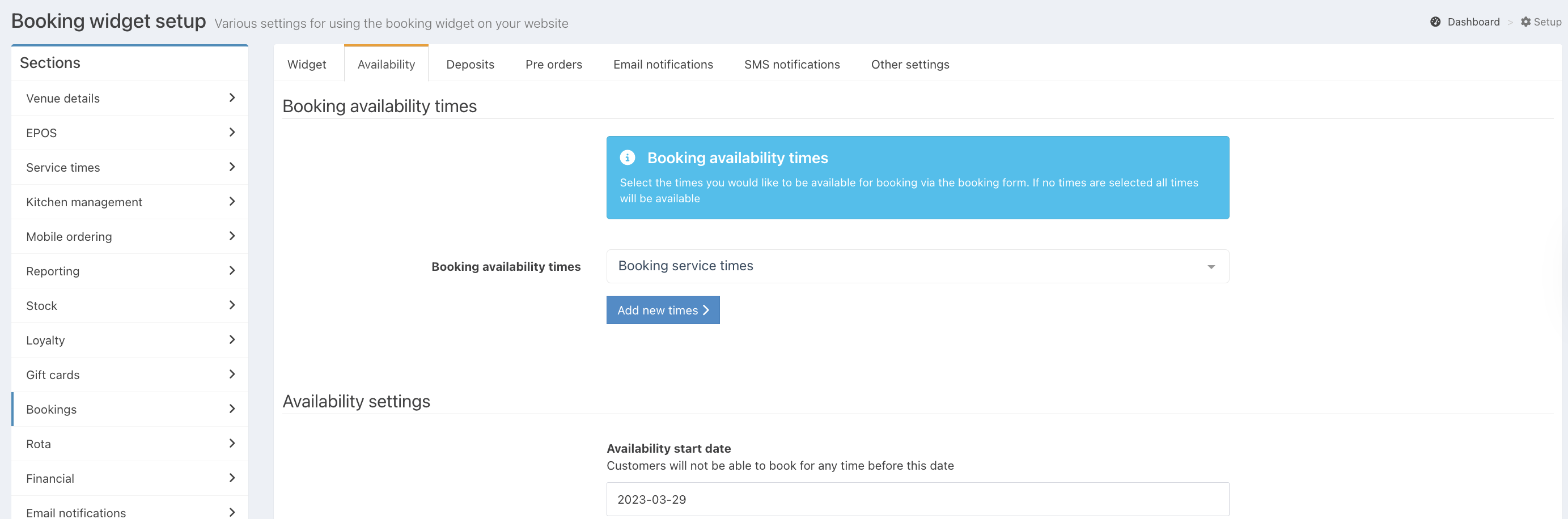Screen dimensions: 1568x519
Task: Expand the Service times section
Action: [x=129, y=167]
